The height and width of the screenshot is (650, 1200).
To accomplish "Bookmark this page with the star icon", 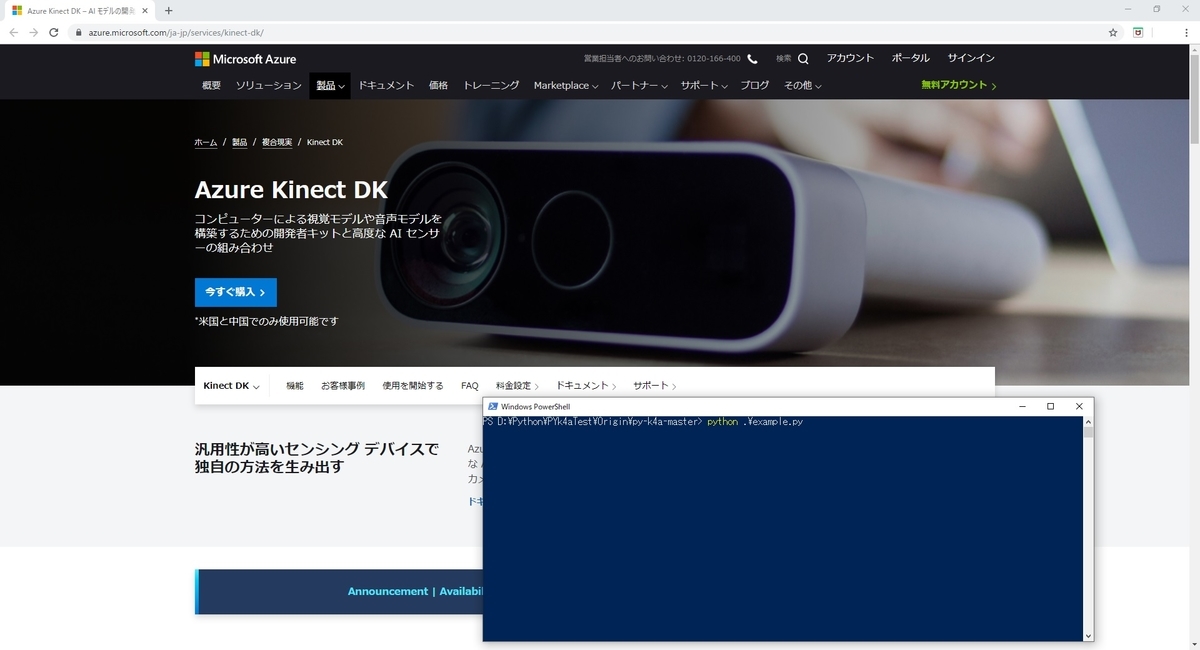I will coord(1113,32).
